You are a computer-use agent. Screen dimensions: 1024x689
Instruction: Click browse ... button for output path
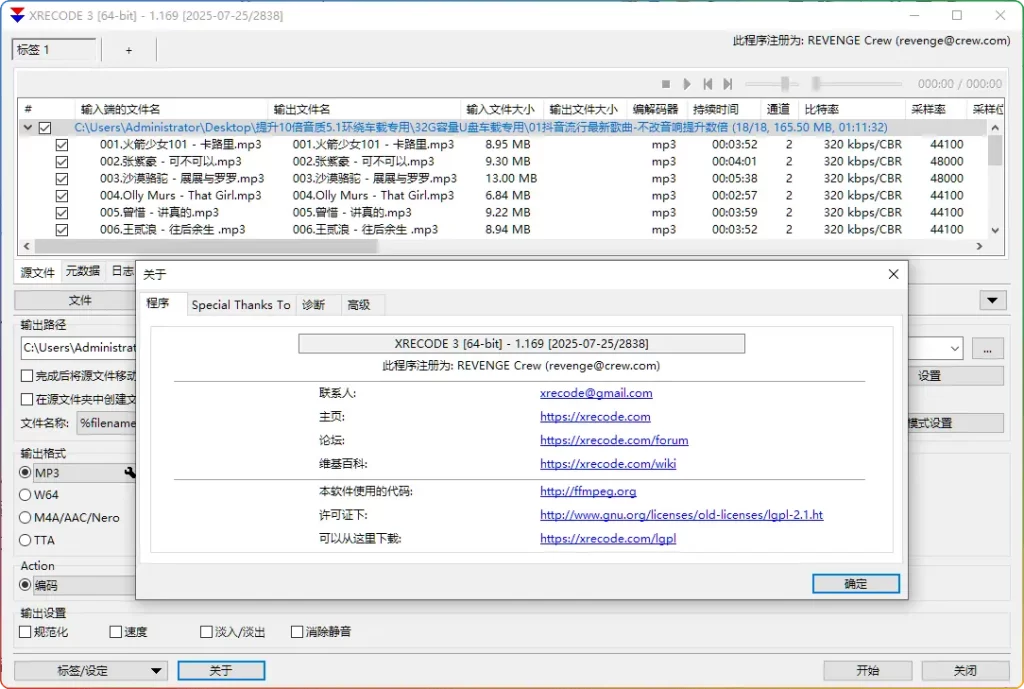(987, 349)
